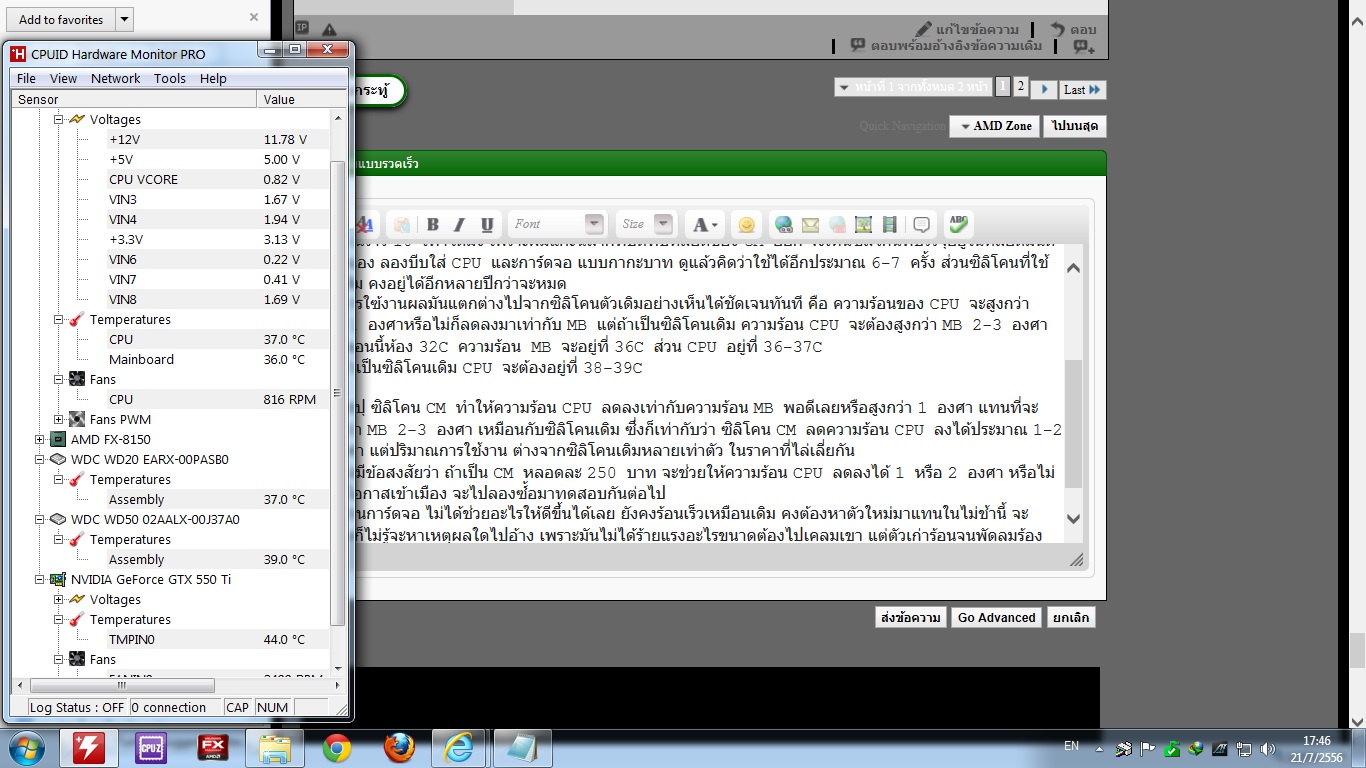
Task: Open the Font dropdown in the editor
Action: pyautogui.click(x=558, y=224)
